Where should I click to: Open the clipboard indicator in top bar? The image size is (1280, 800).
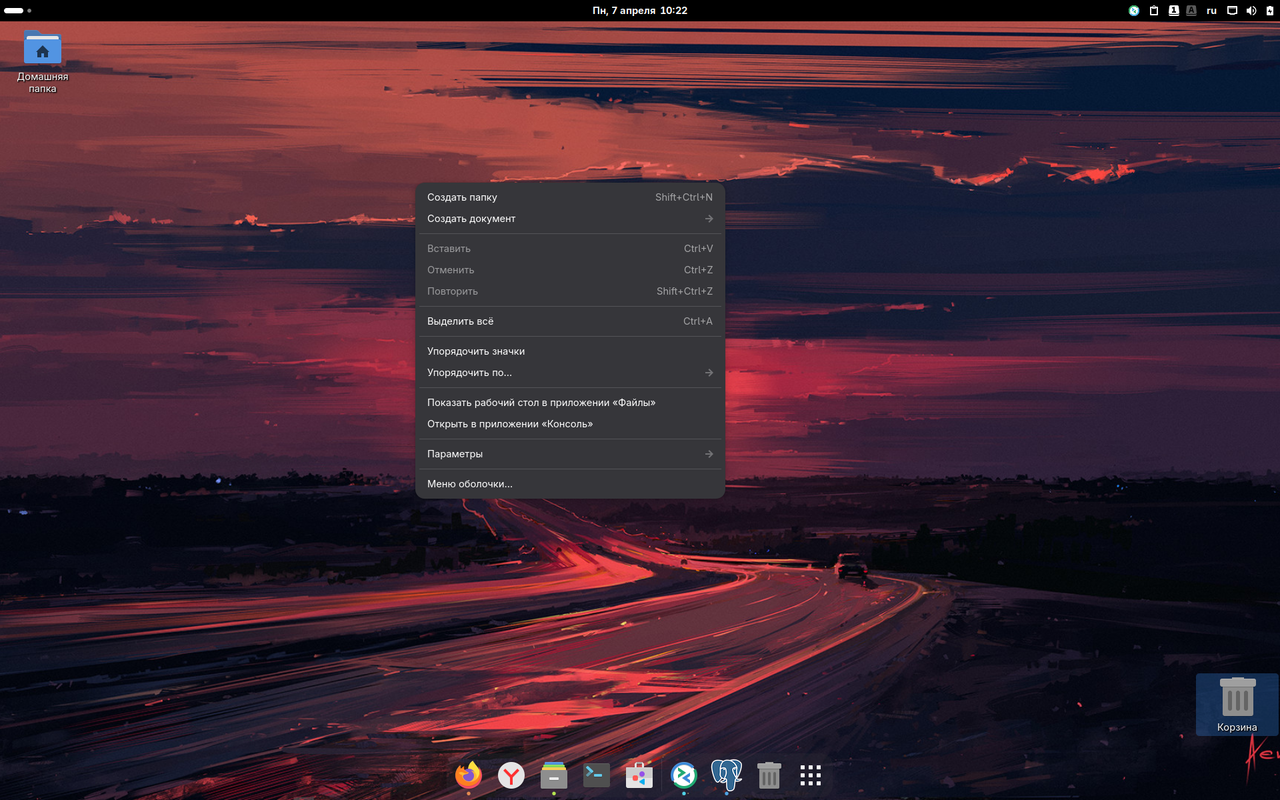click(1154, 11)
